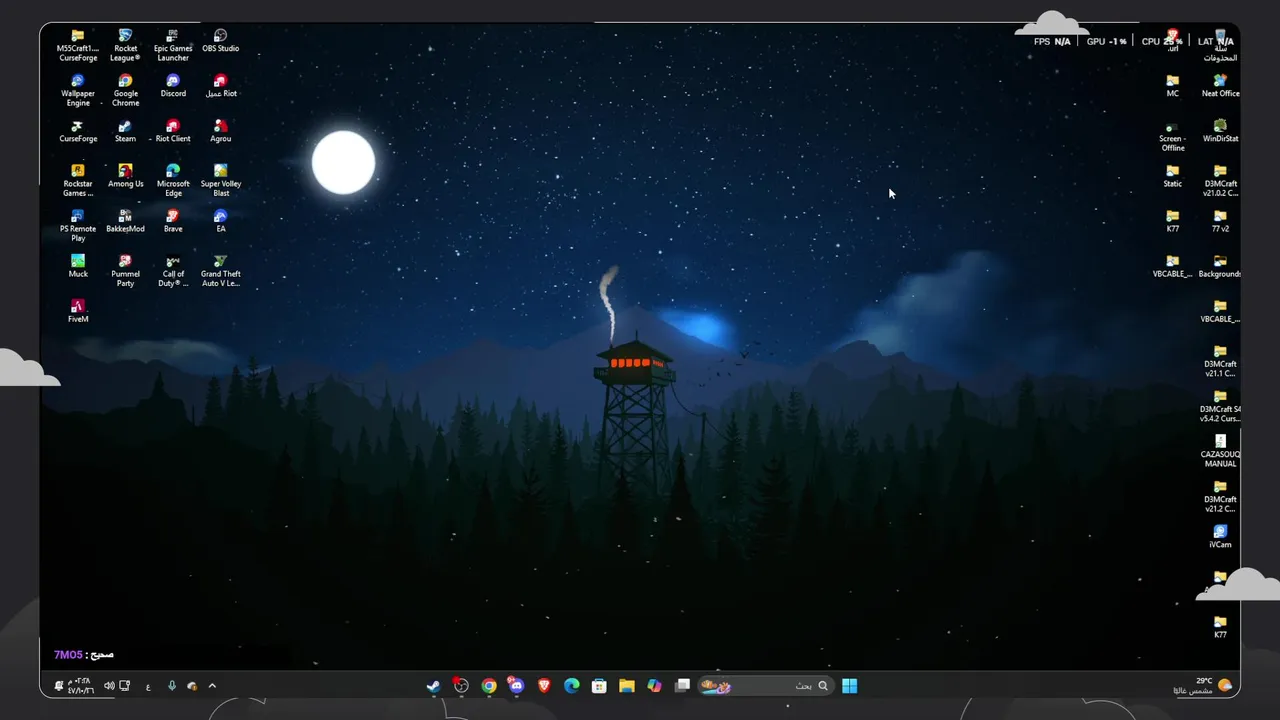Click the LAT N/A overlay readout
Image resolution: width=1280 pixels, height=720 pixels.
point(1216,42)
